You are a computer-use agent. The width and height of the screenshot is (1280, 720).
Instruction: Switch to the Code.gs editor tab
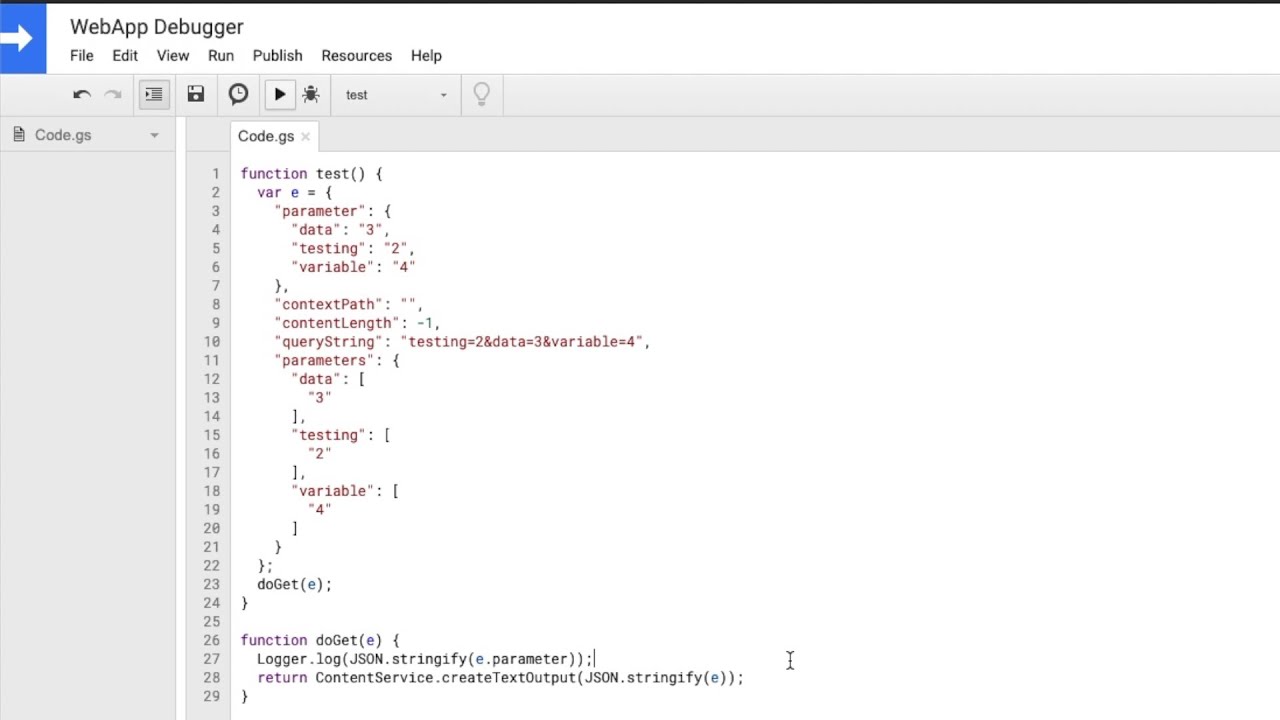266,136
